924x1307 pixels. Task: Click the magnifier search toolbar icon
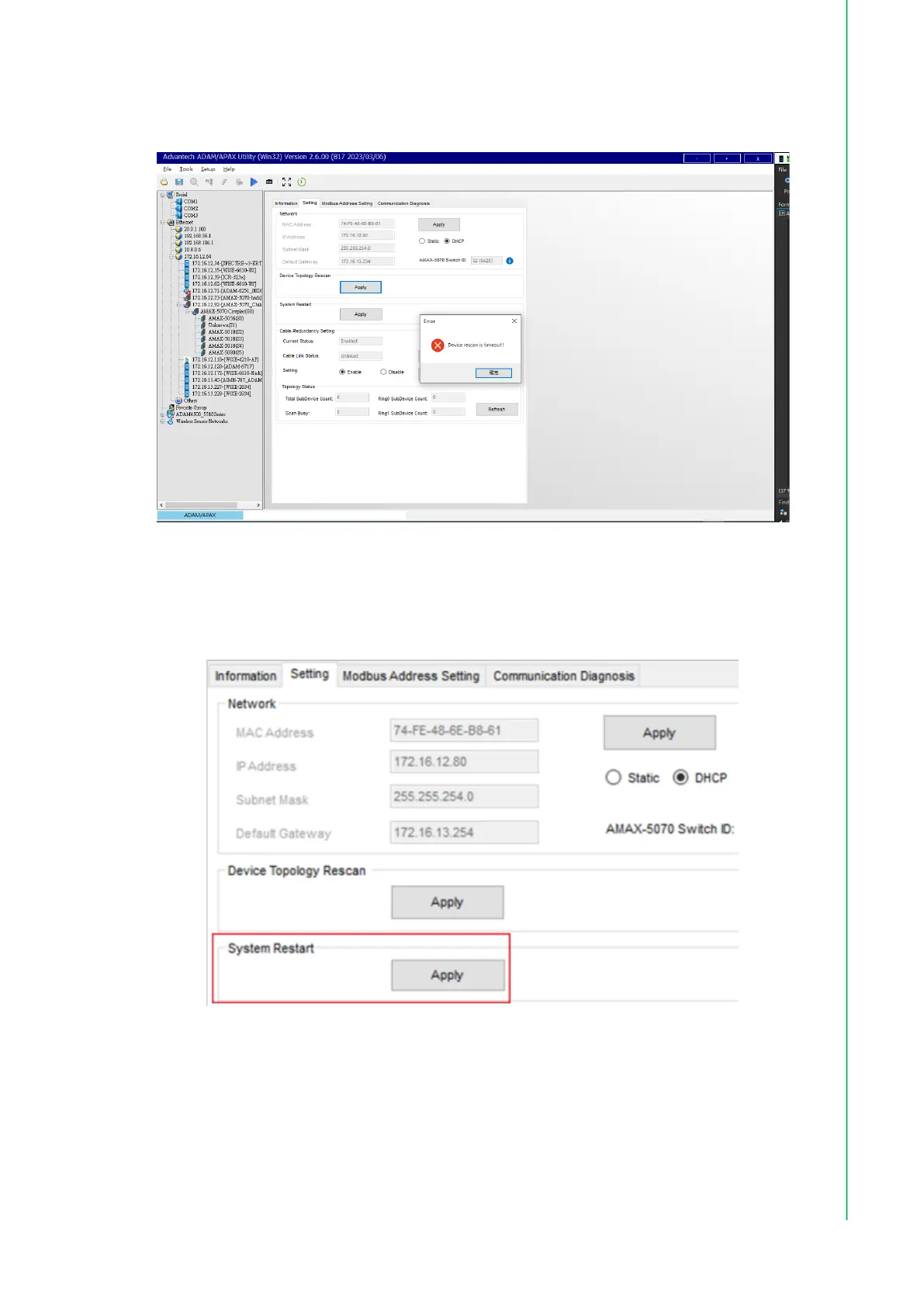(194, 182)
